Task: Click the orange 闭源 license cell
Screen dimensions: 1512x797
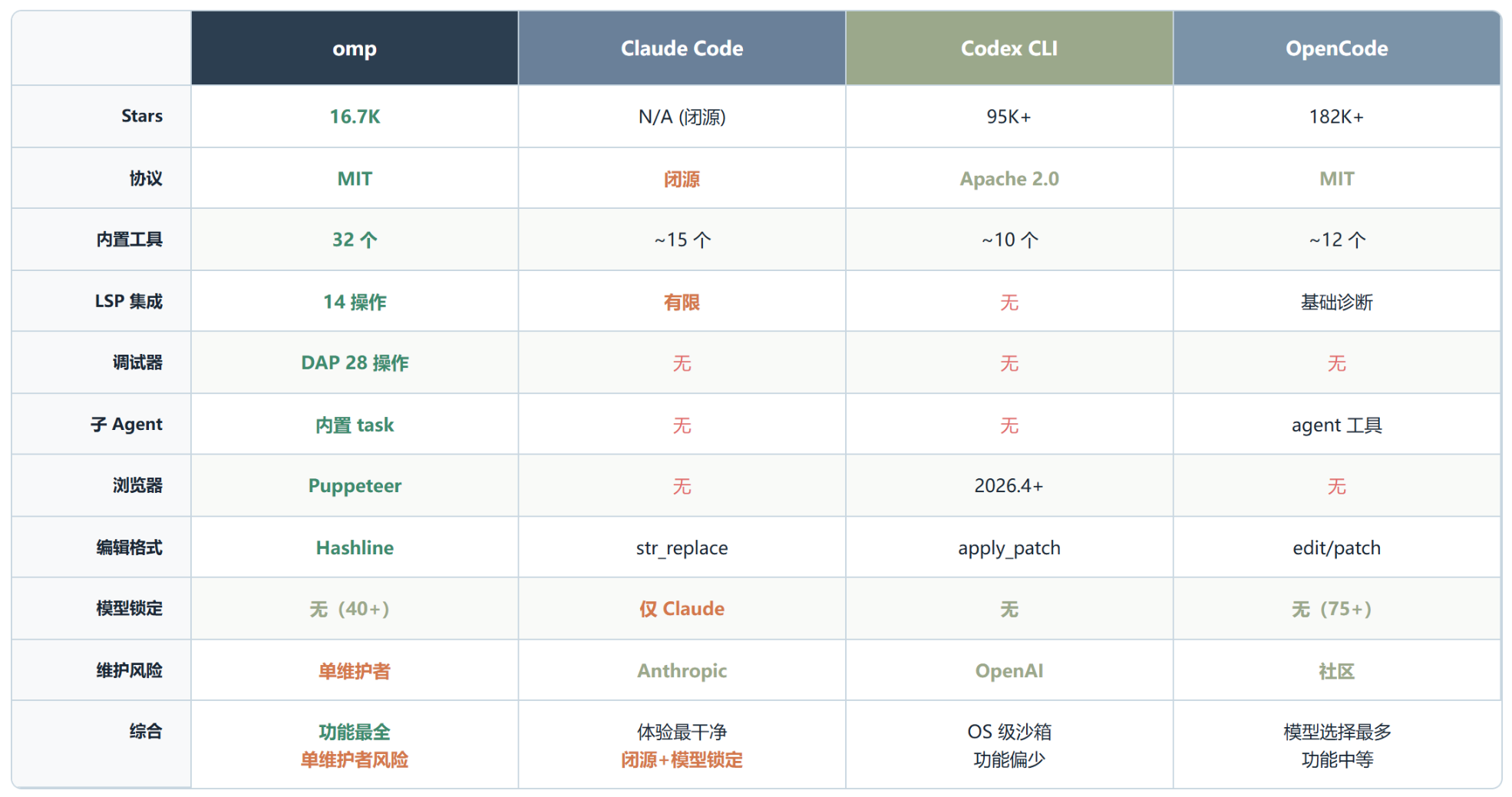Action: point(682,179)
